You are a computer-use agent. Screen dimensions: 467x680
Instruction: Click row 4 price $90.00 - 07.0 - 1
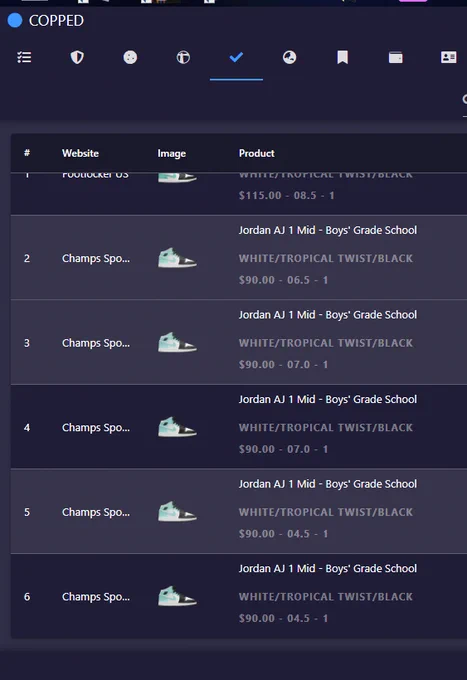[x=283, y=449]
